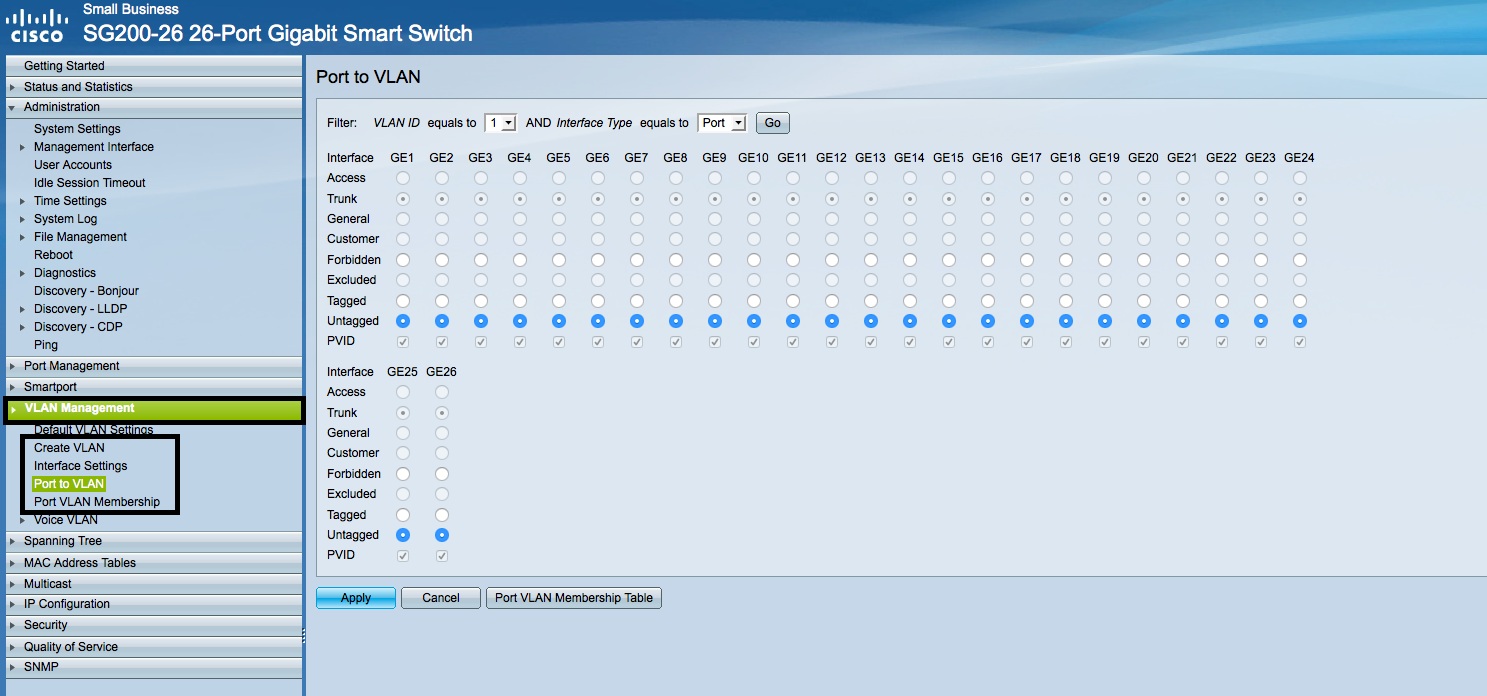Select Tagged radio for GE1

pos(403,301)
